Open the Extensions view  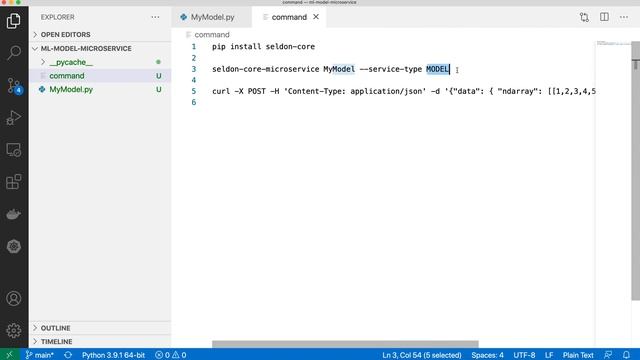click(13, 182)
